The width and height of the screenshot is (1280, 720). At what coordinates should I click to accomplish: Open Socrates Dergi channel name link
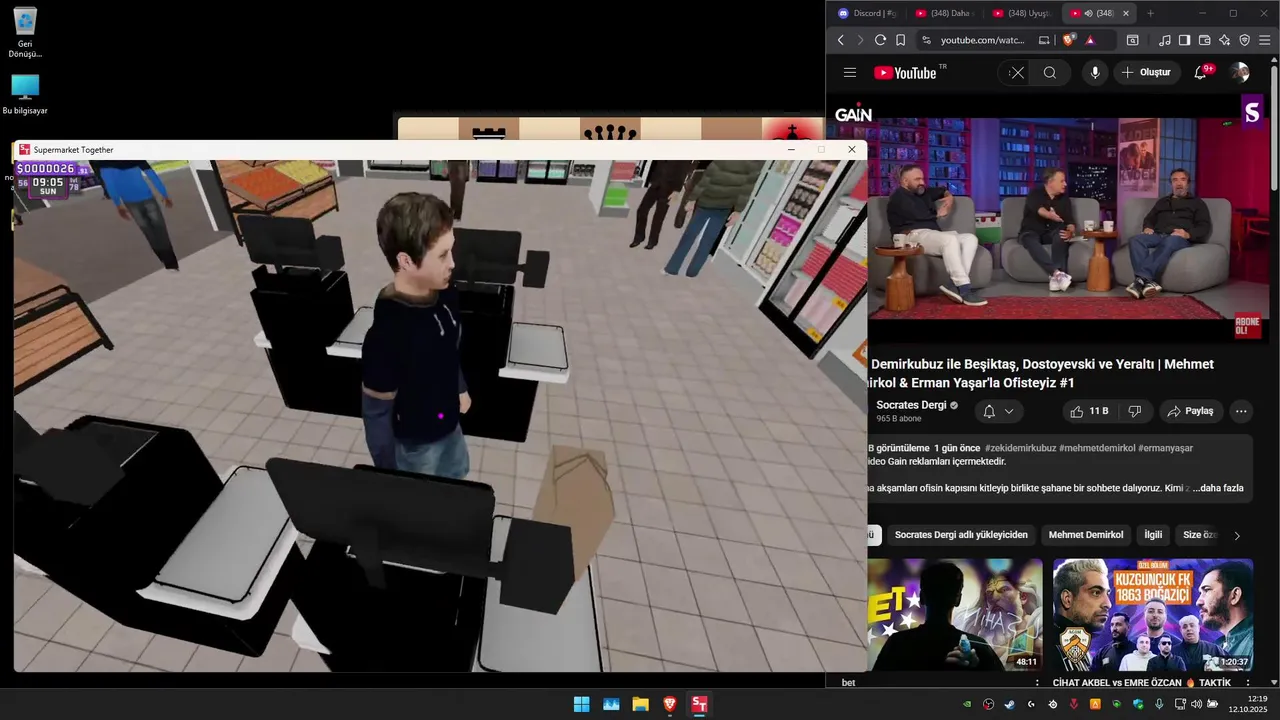(x=911, y=405)
